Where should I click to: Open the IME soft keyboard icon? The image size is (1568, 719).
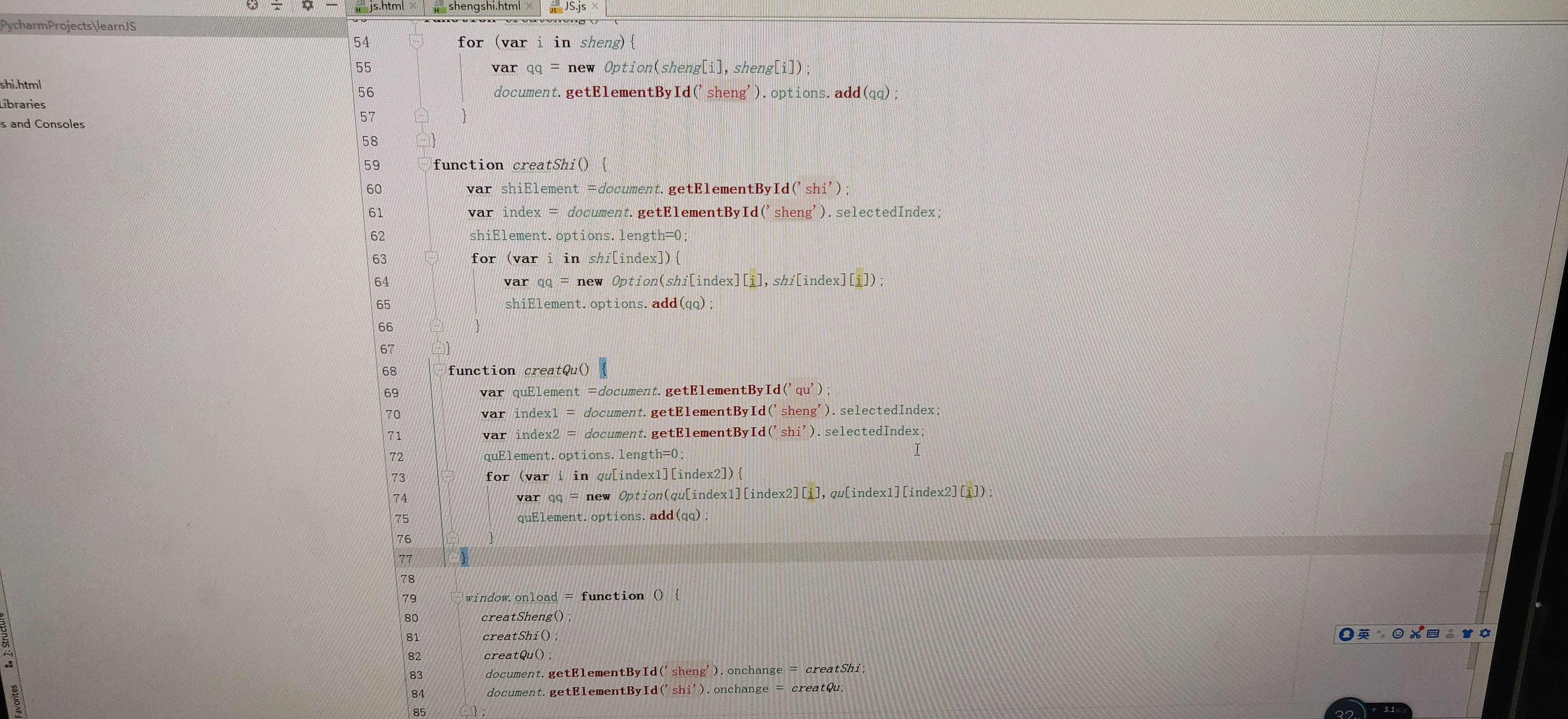(x=1433, y=634)
